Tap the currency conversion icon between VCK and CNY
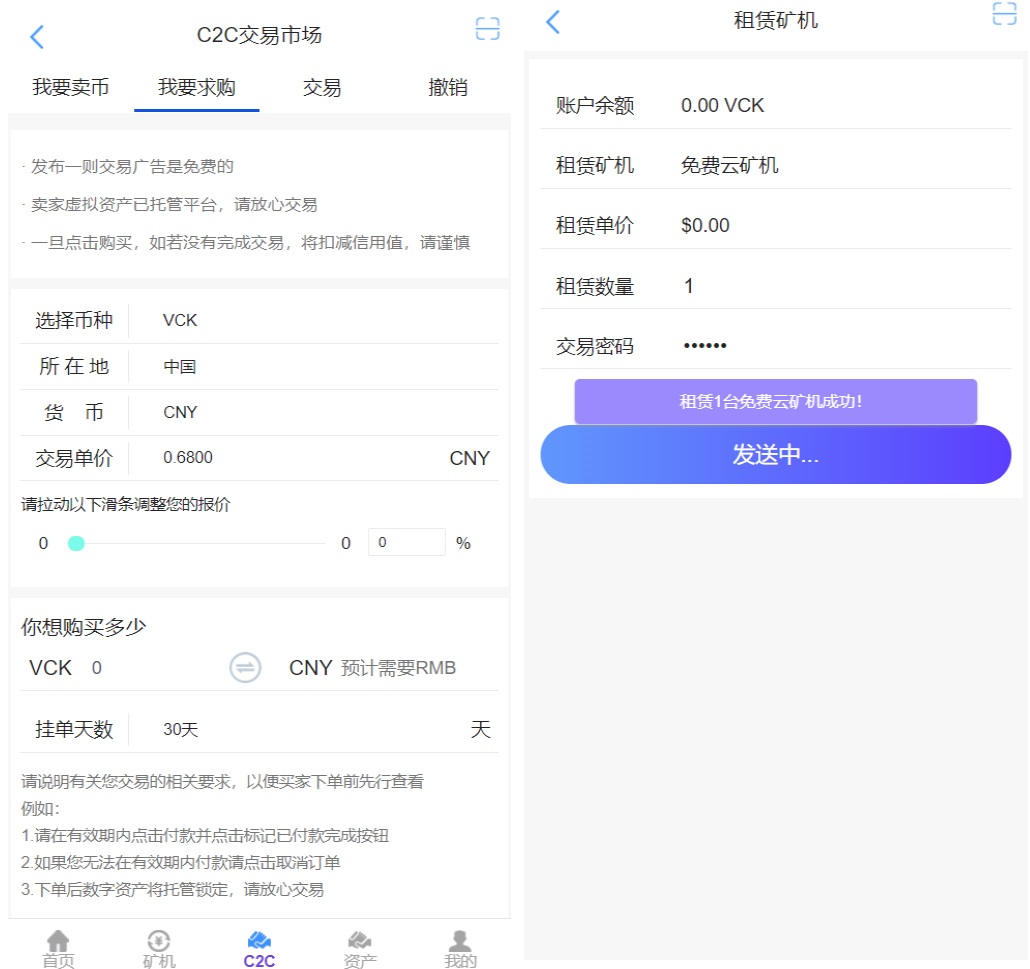Screen dimensions: 1030x969 [244, 667]
